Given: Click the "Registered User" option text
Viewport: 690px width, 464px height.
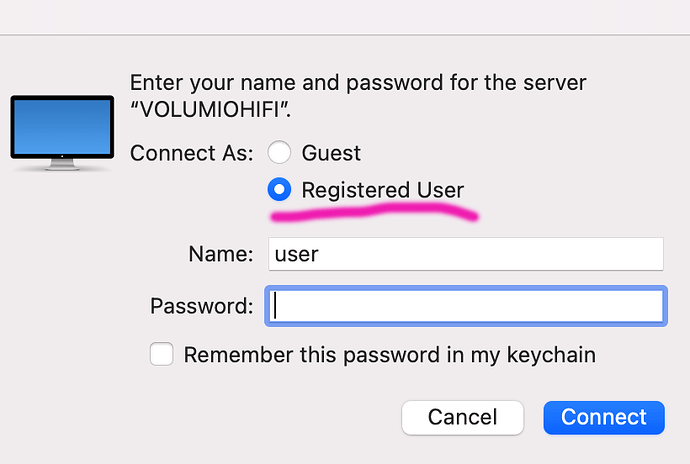Looking at the screenshot, I should click(382, 190).
